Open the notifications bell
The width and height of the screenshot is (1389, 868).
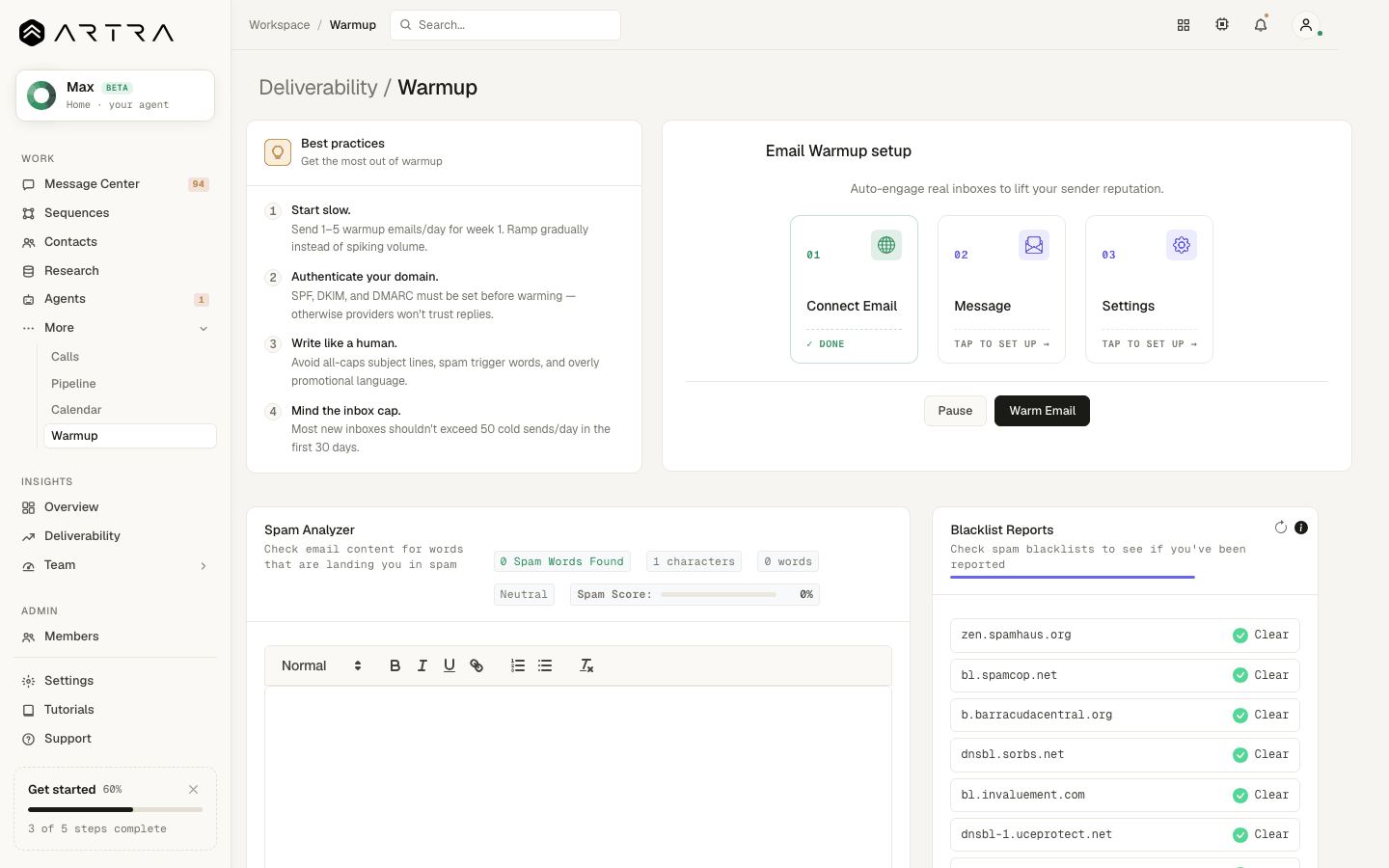click(1261, 25)
